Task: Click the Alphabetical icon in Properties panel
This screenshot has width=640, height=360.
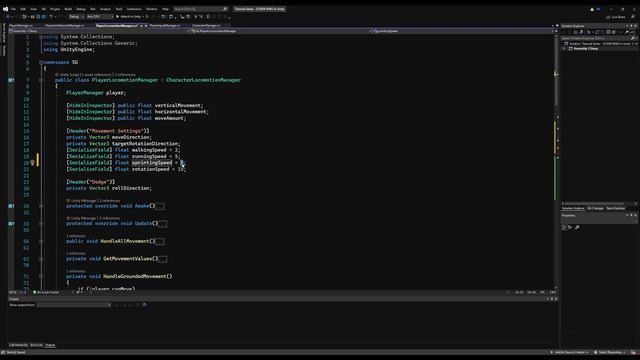Action: [x=570, y=227]
